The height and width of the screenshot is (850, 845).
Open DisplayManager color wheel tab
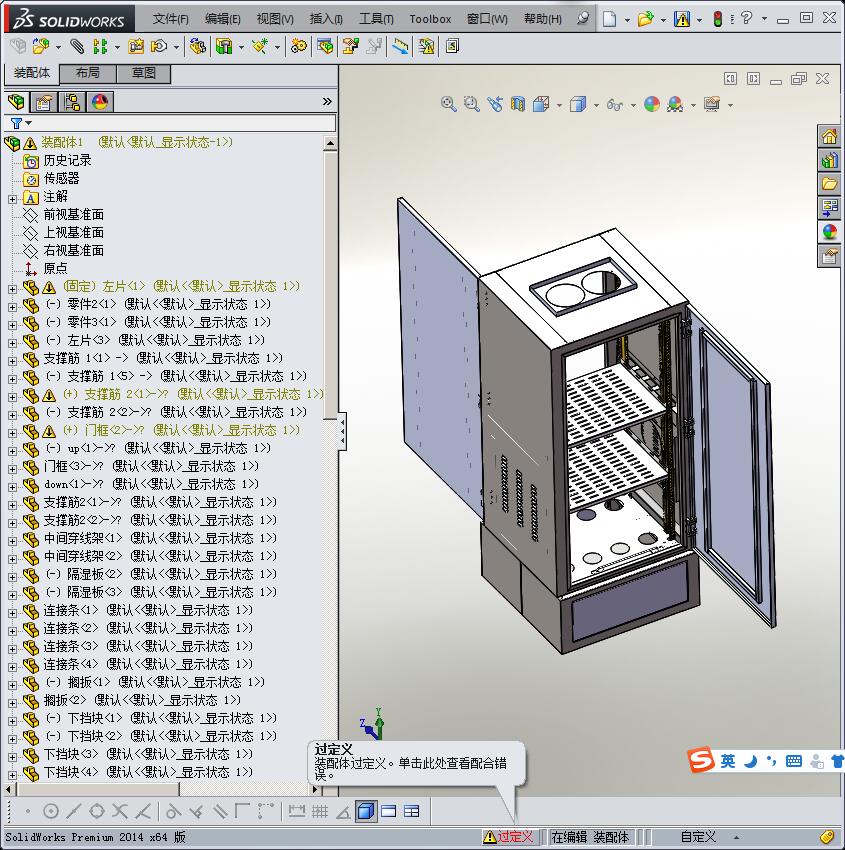(x=100, y=101)
